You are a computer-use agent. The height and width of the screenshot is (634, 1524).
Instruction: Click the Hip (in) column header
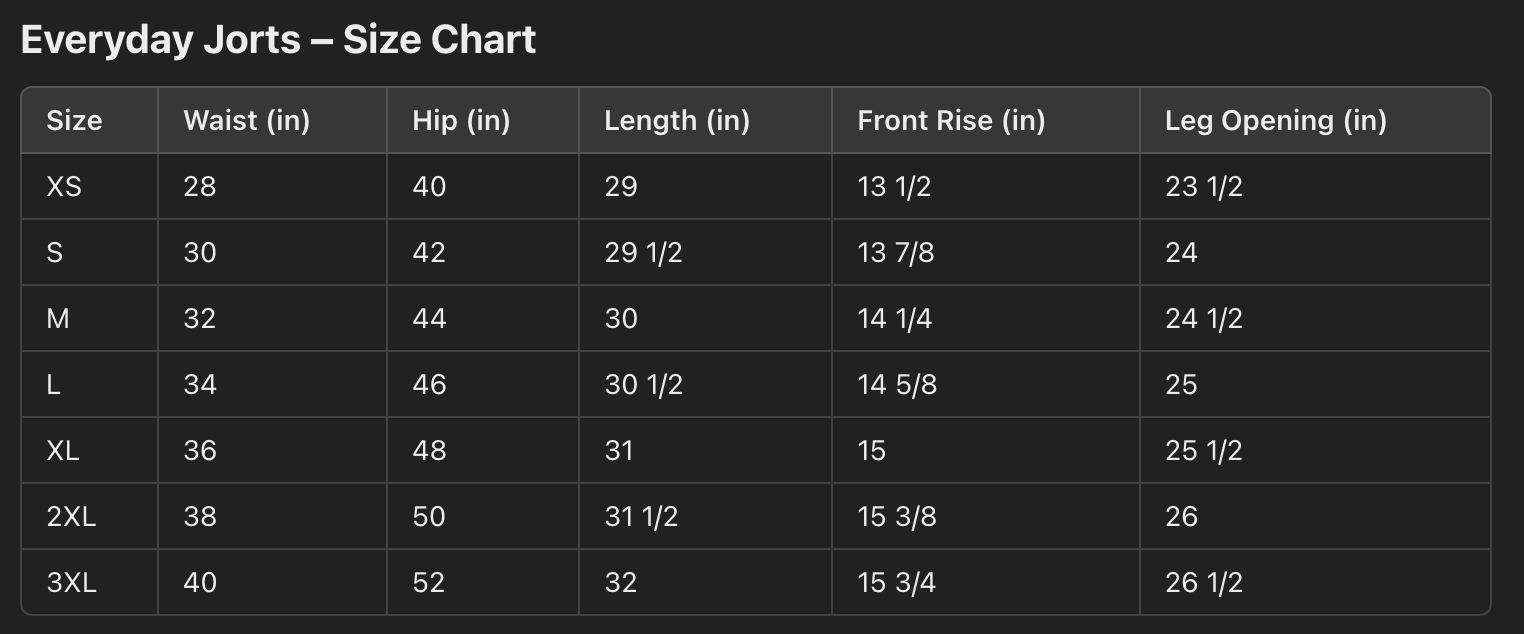click(461, 121)
